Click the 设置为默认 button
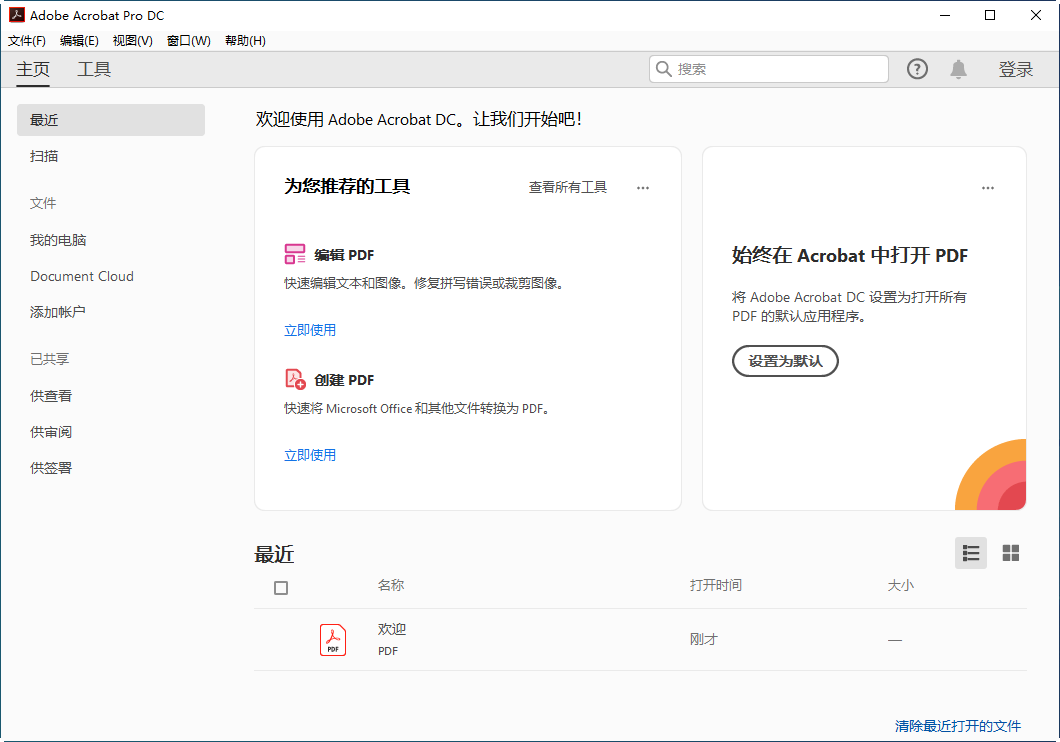Image resolution: width=1060 pixels, height=742 pixels. pos(786,361)
